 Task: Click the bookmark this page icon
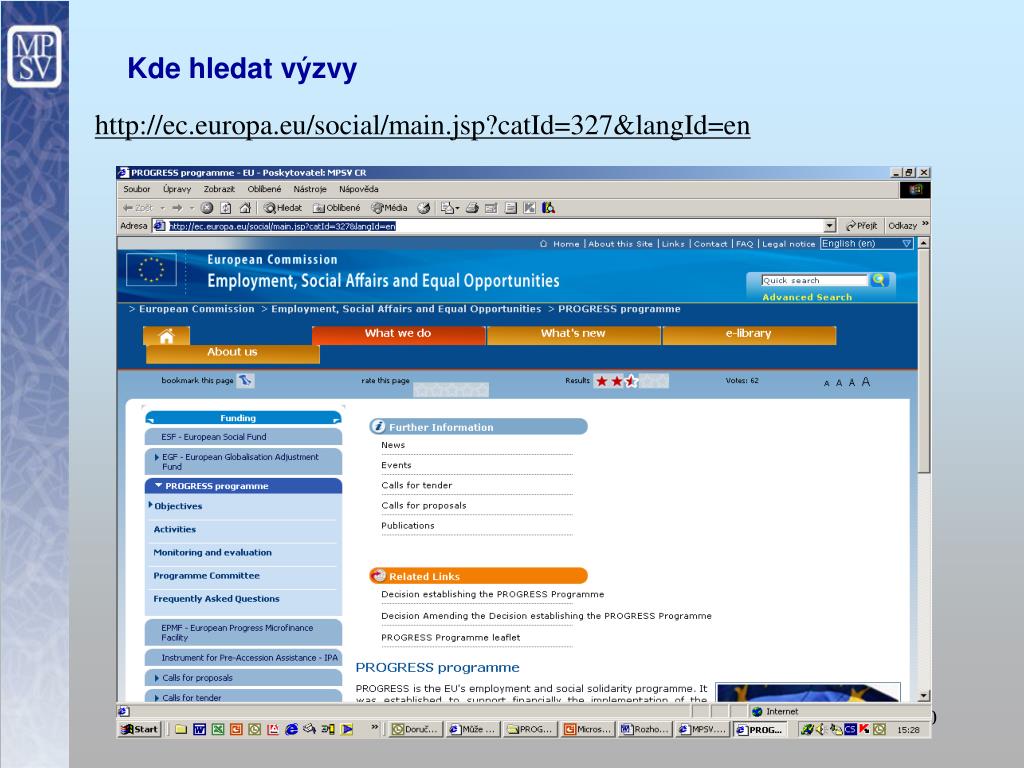pos(245,380)
